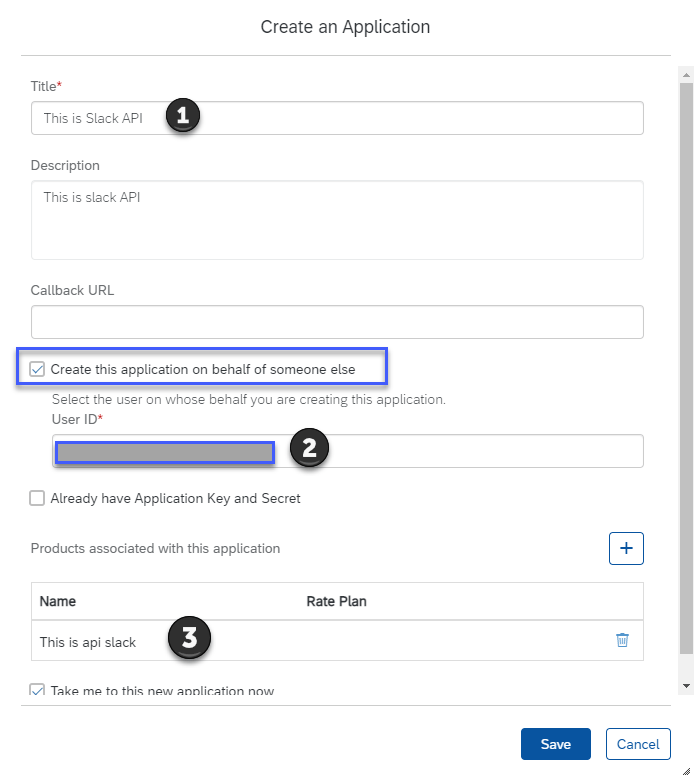Screen dimensions: 694x775
Task: Delete the 'This is api slack' product
Action: coord(622,641)
